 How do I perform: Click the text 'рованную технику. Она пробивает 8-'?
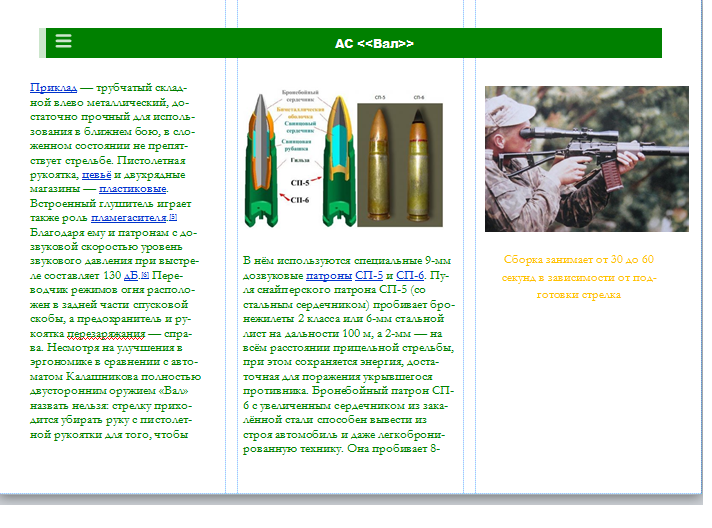(341, 449)
